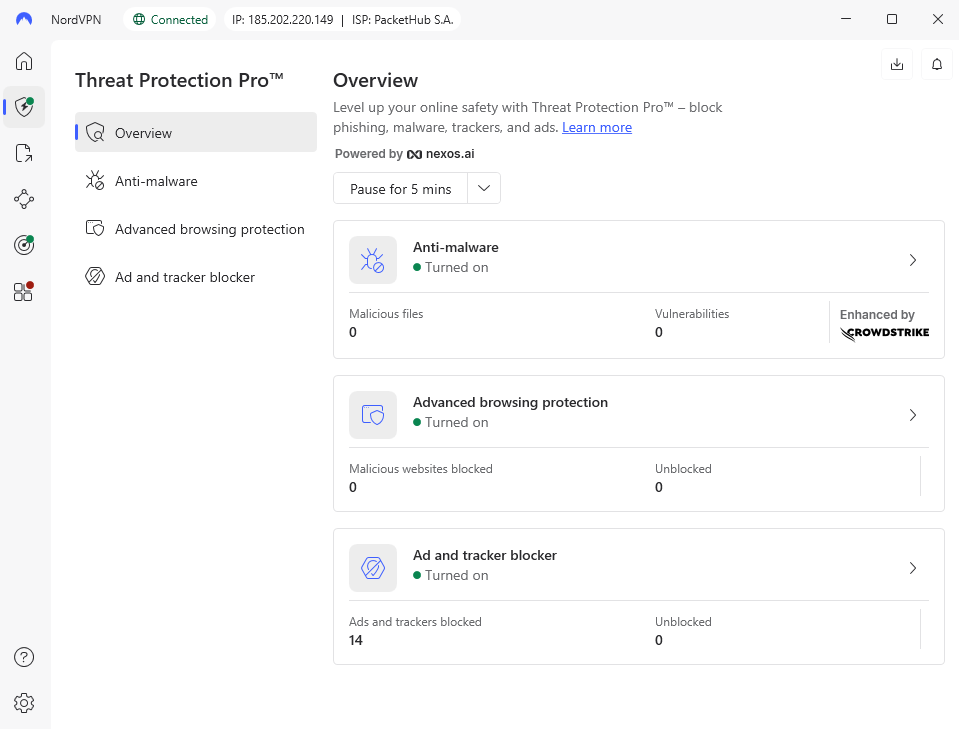Open the Dark Web Monitor target icon
Screen dimensions: 959x729
(24, 245)
